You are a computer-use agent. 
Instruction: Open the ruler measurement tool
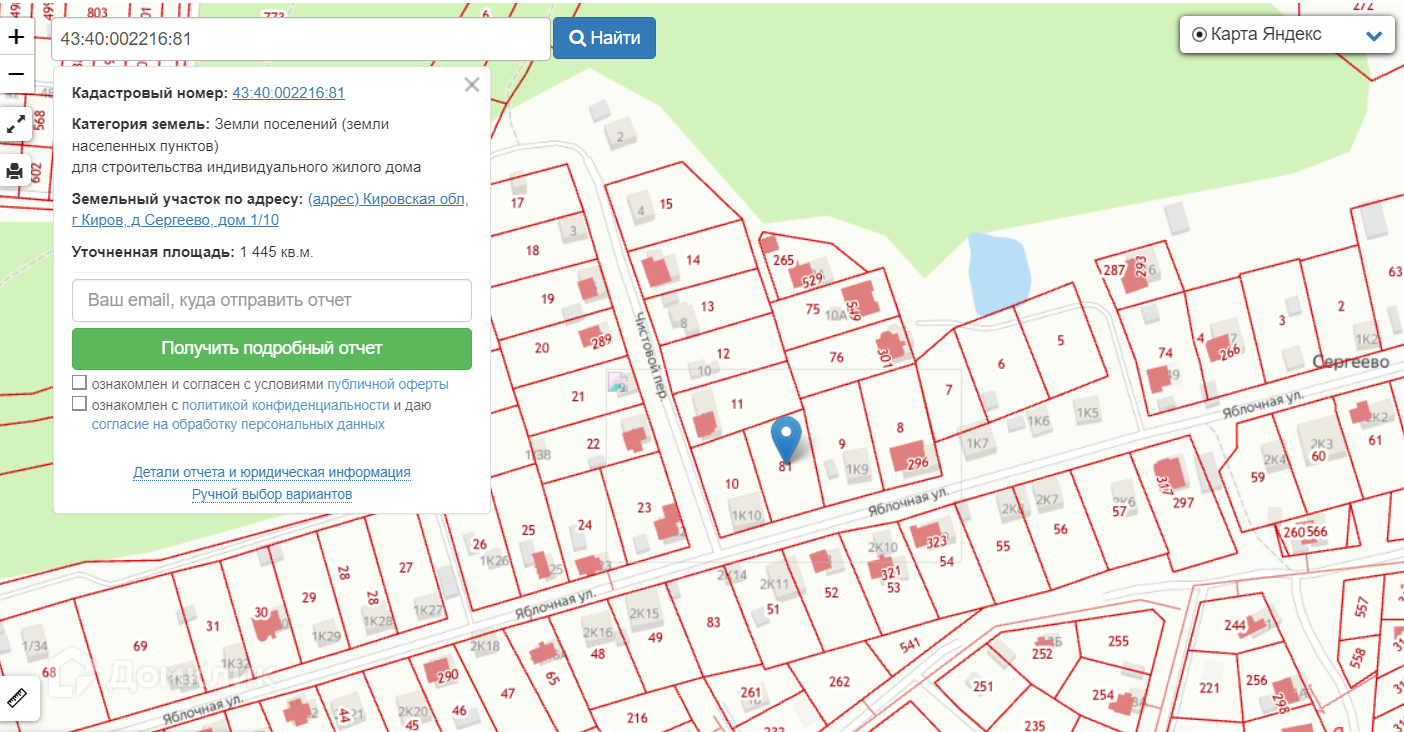pos(18,698)
